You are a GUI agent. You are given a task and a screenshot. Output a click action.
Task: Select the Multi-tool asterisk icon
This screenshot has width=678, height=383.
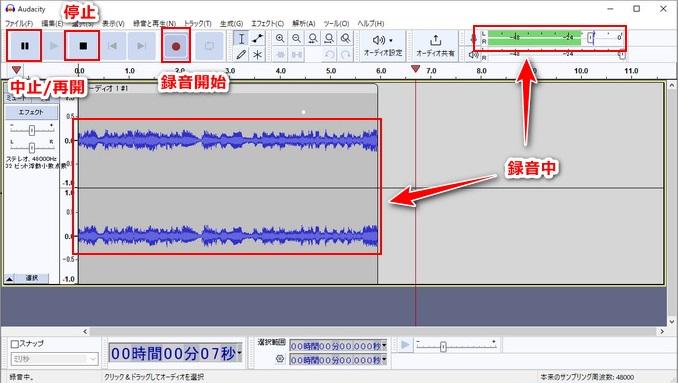258,54
